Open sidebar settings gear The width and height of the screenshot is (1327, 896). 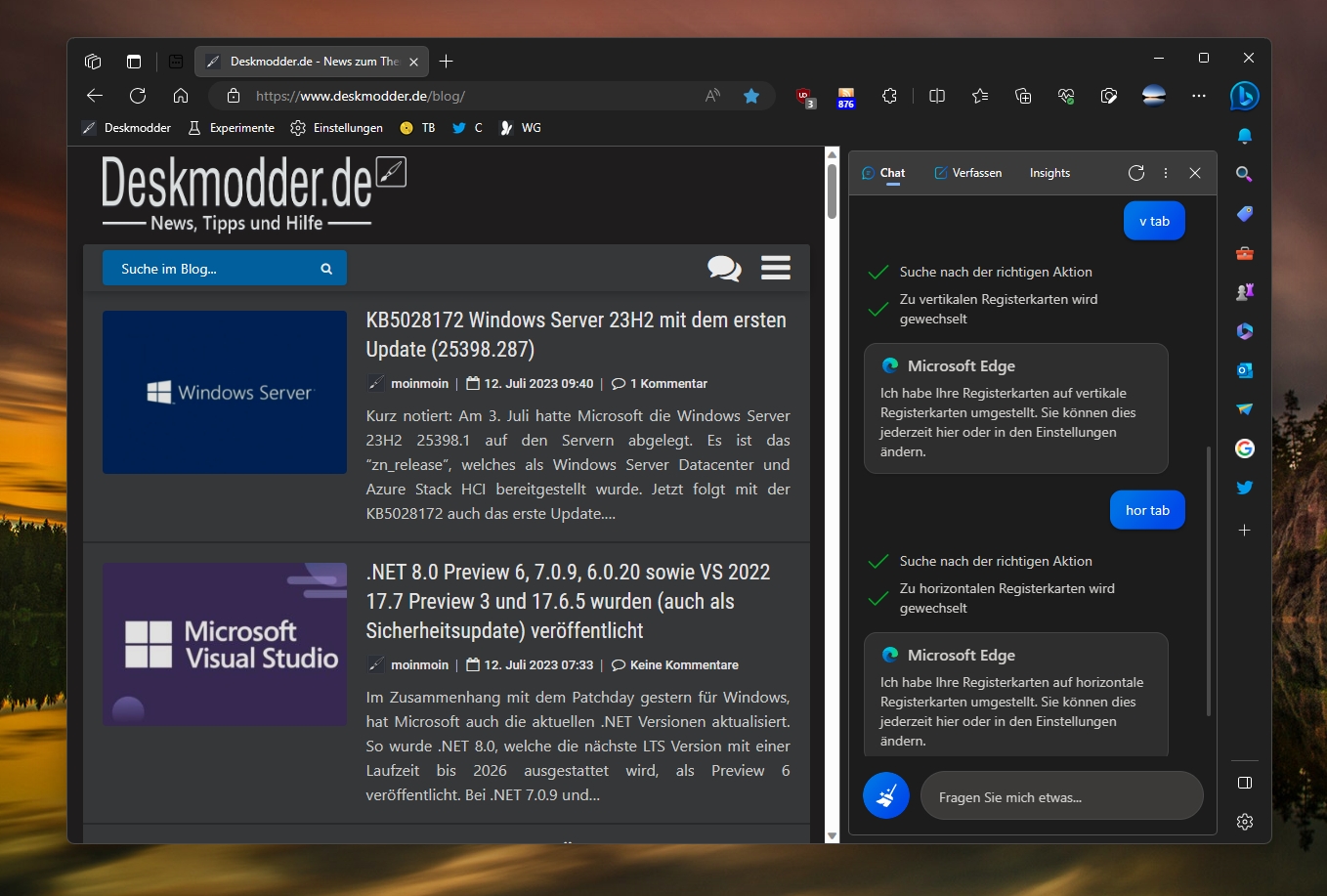click(1244, 822)
